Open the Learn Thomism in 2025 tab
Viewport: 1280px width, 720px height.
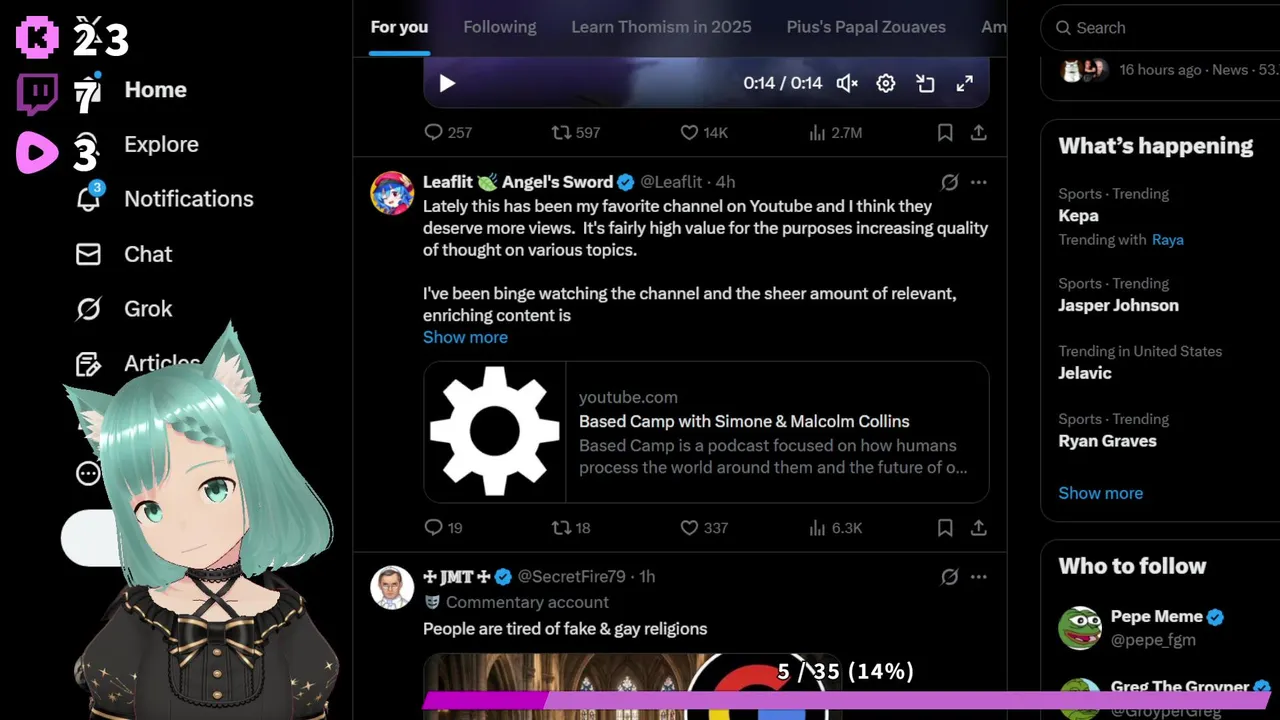[661, 27]
